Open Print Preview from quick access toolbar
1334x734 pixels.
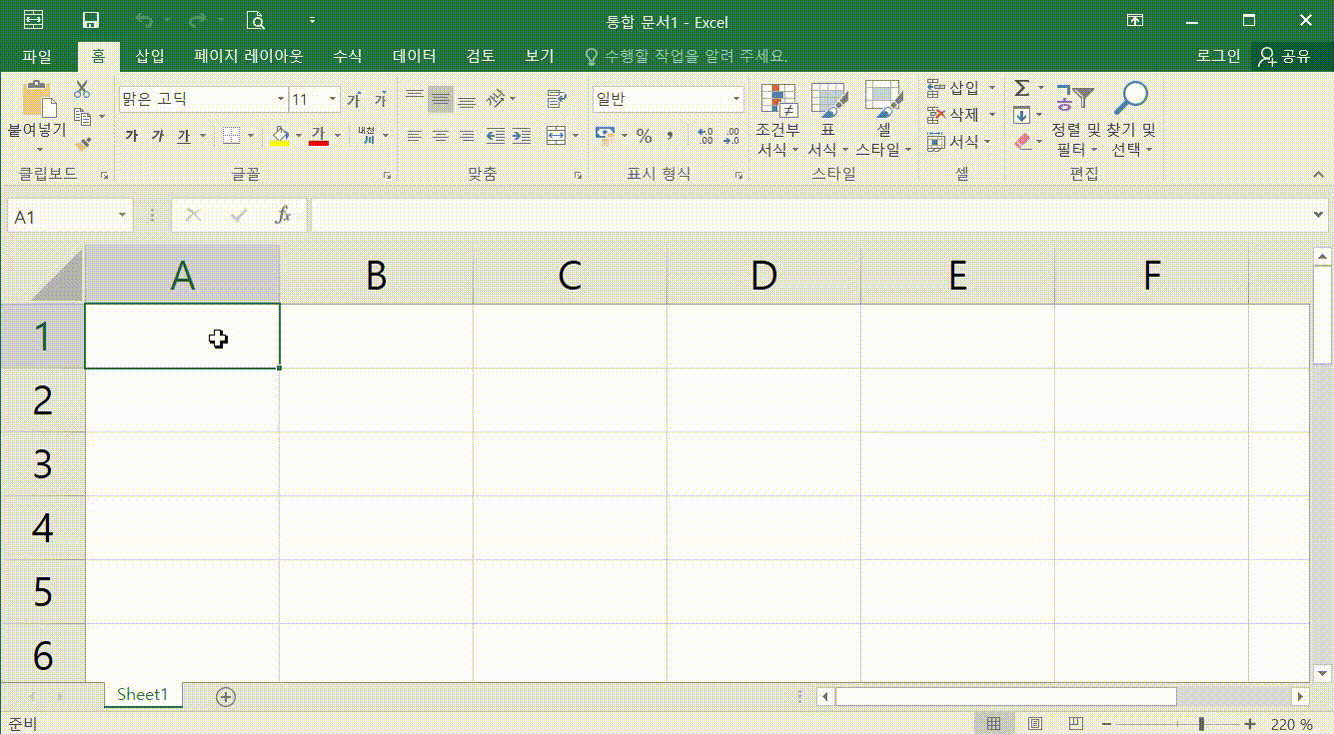pyautogui.click(x=256, y=20)
